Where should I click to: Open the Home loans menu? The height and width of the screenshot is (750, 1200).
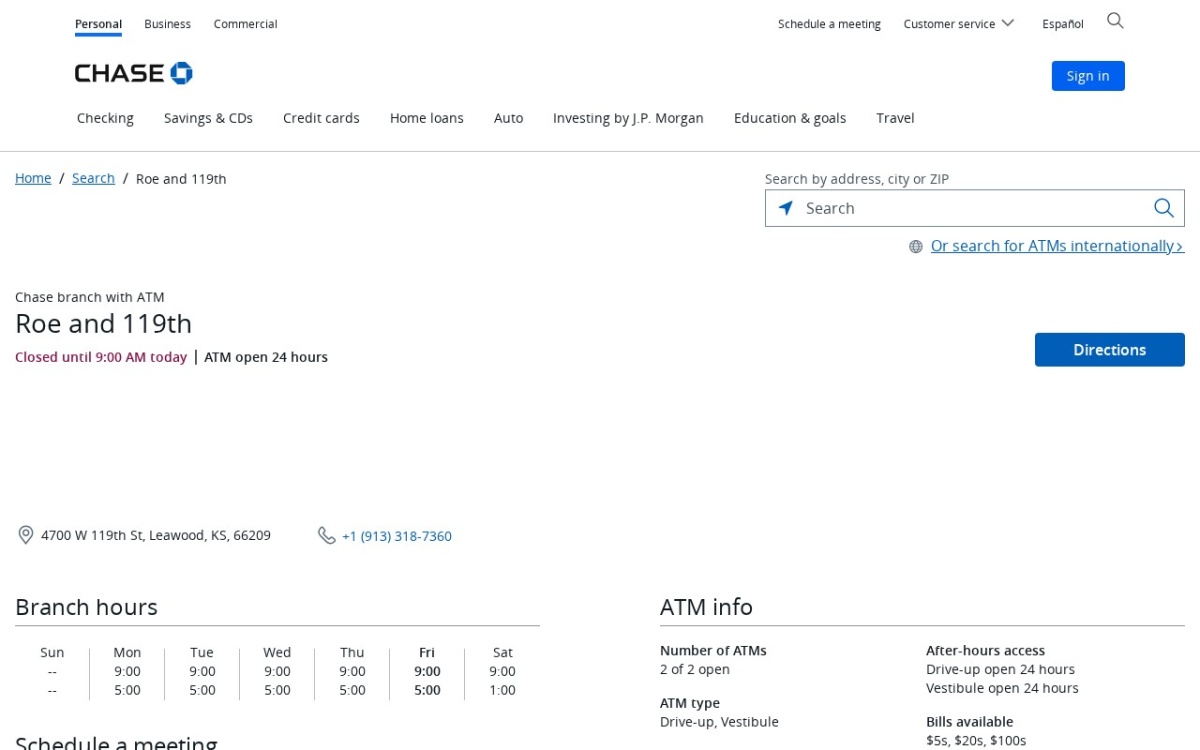pyautogui.click(x=427, y=118)
